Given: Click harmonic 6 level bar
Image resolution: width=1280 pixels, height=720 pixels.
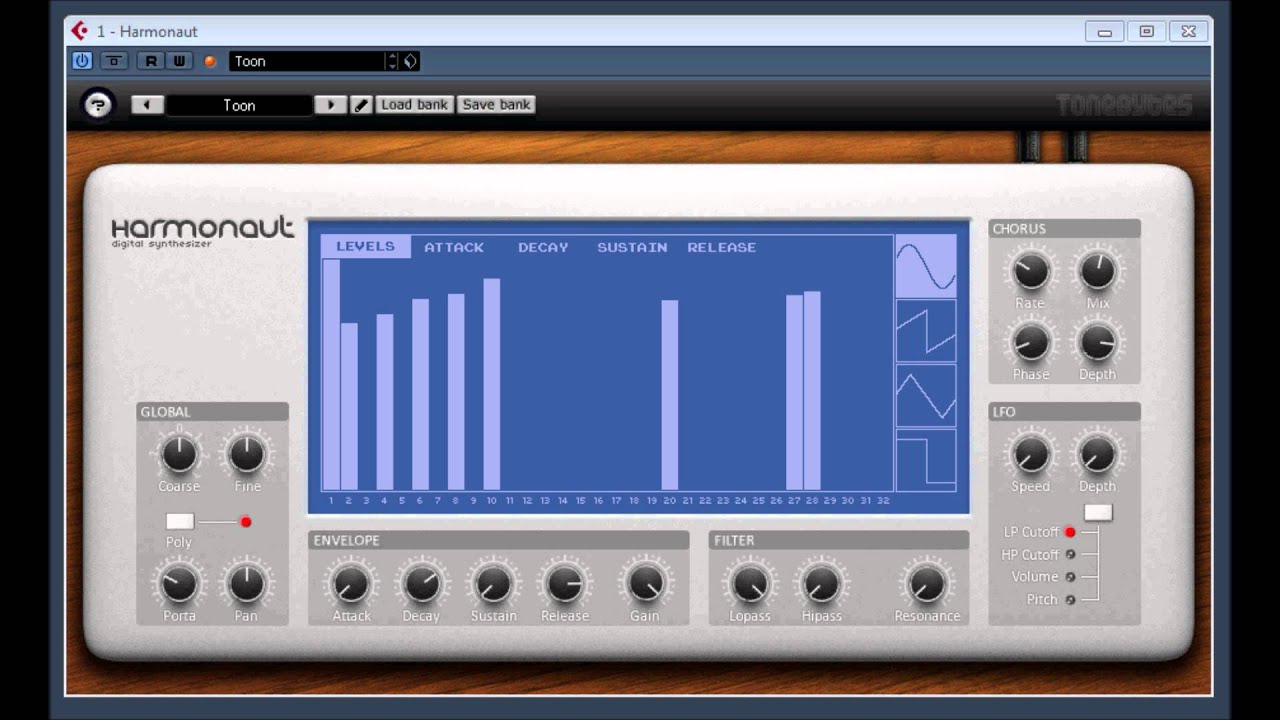Looking at the screenshot, I should 420,394.
